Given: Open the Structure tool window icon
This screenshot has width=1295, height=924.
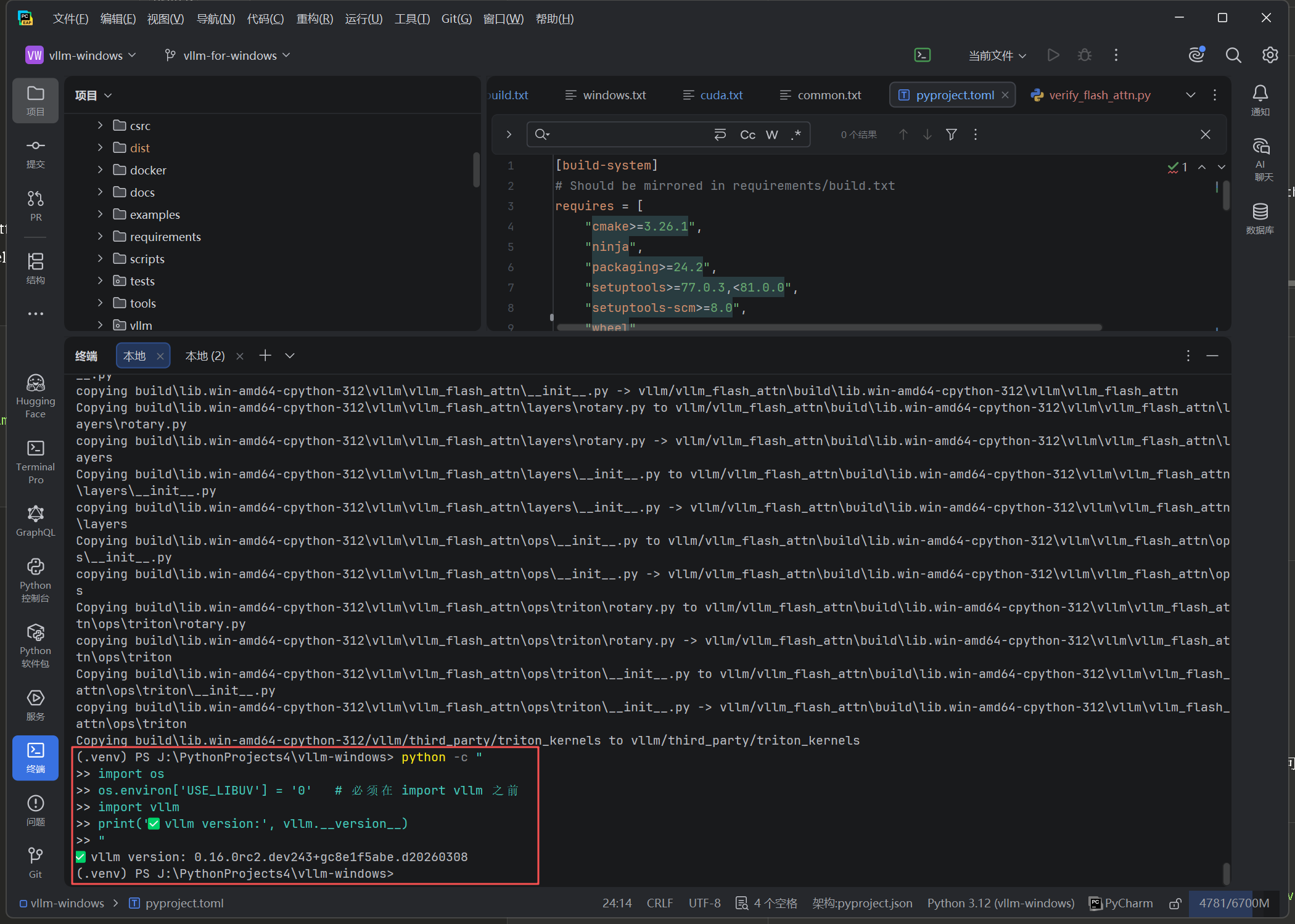Looking at the screenshot, I should [x=35, y=268].
